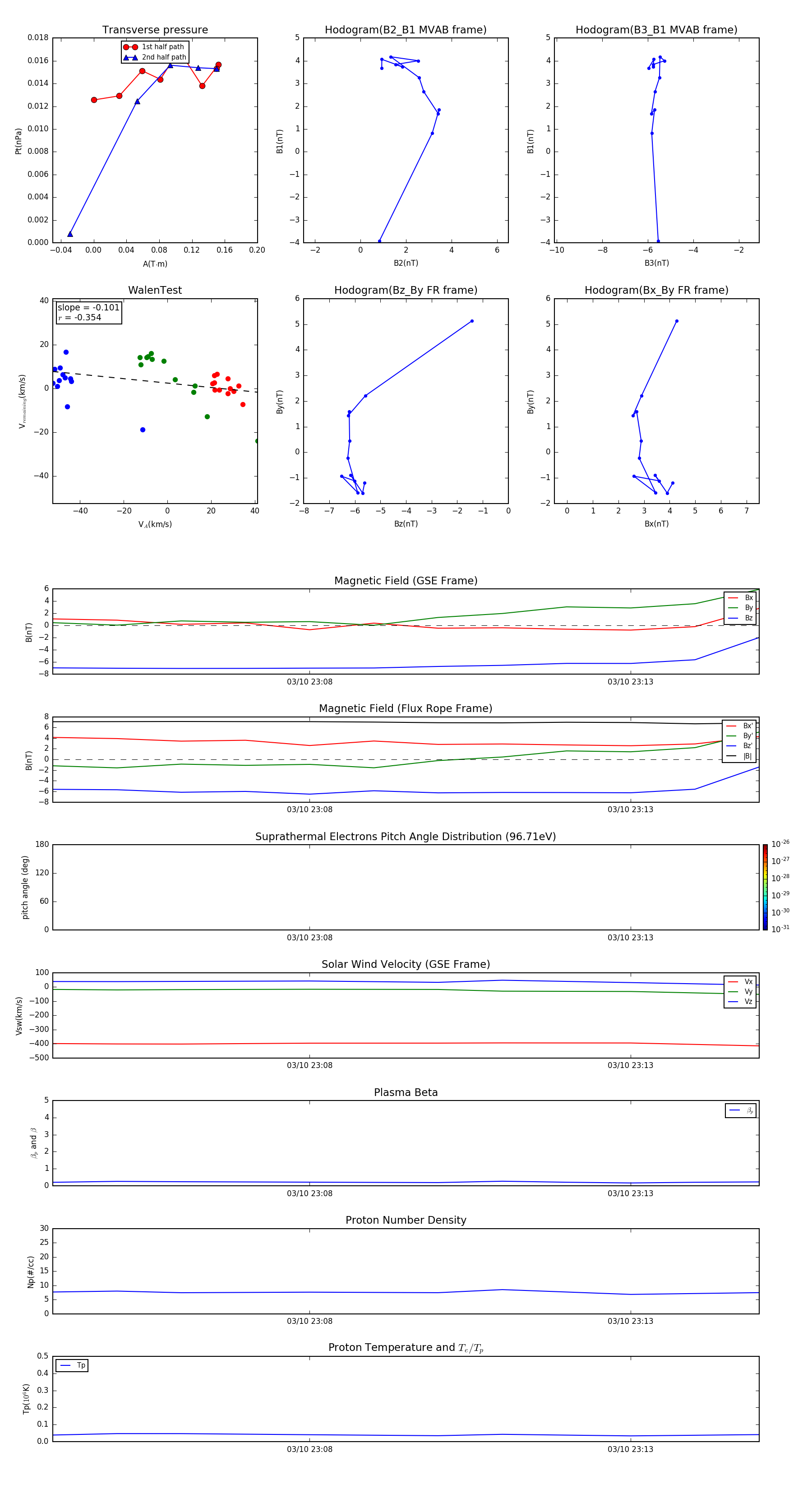The height and width of the screenshot is (1489, 812).
Task: Click the 'Magnetic Field (Flux Rope Frame)' title
Action: point(406,709)
